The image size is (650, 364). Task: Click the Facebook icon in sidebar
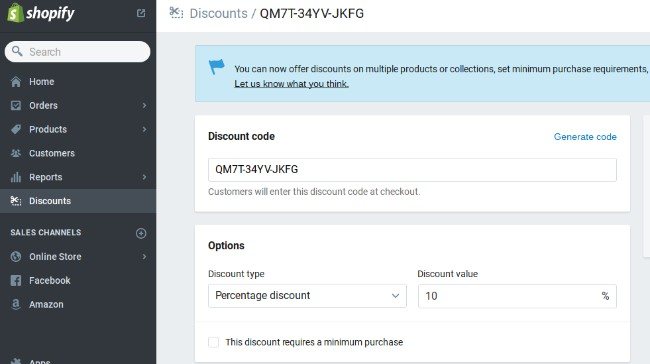[x=16, y=281]
